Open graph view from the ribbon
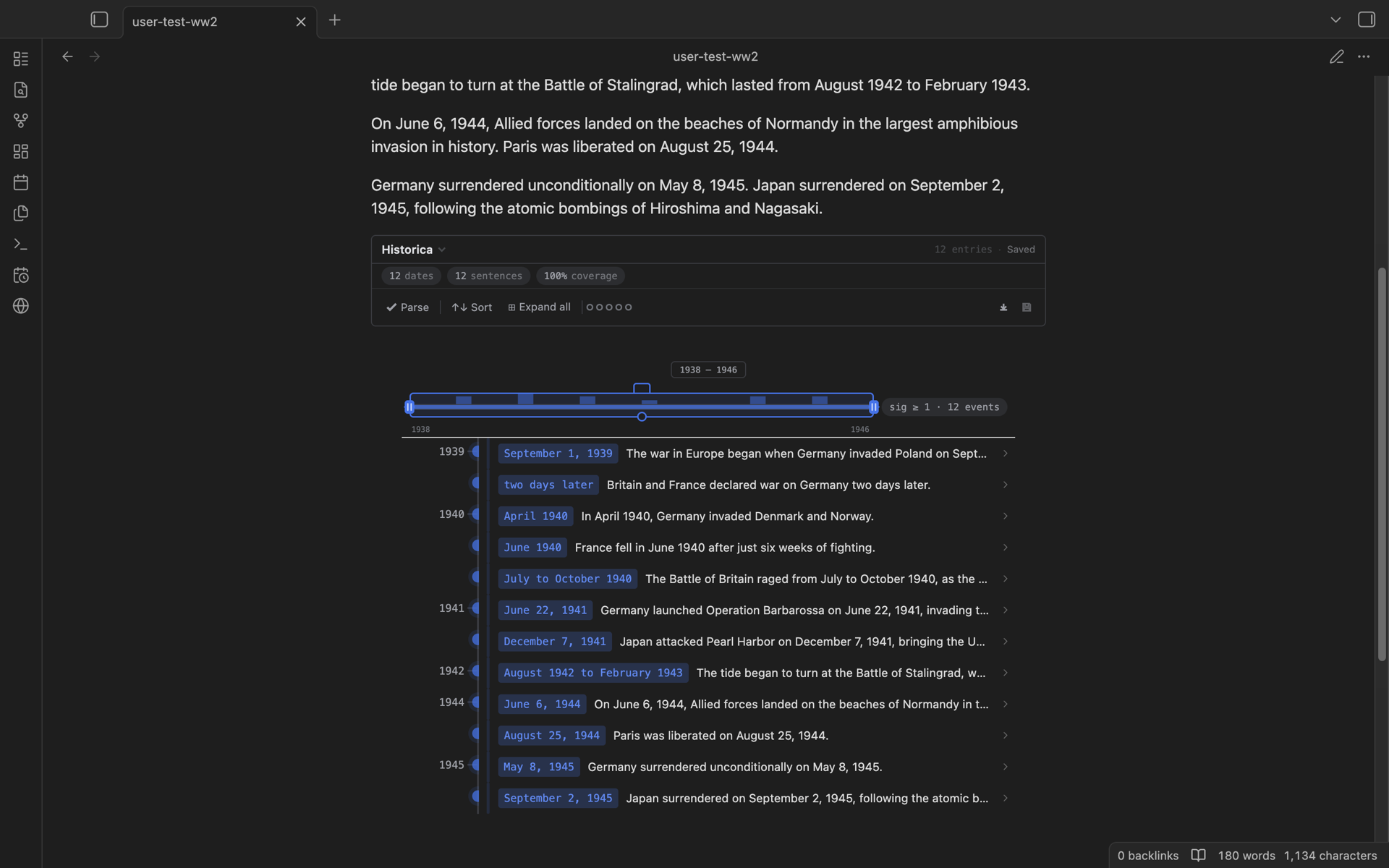 21,121
